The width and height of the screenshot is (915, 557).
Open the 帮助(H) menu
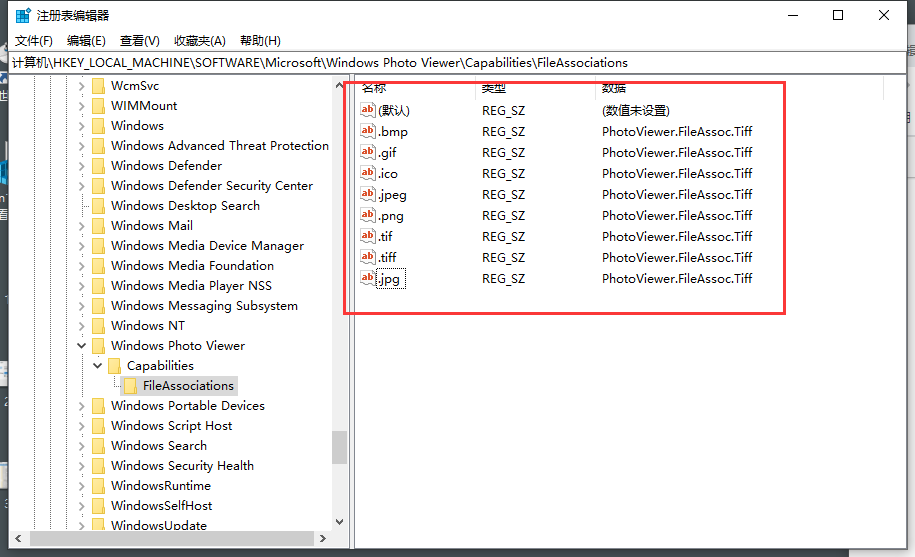tap(260, 41)
